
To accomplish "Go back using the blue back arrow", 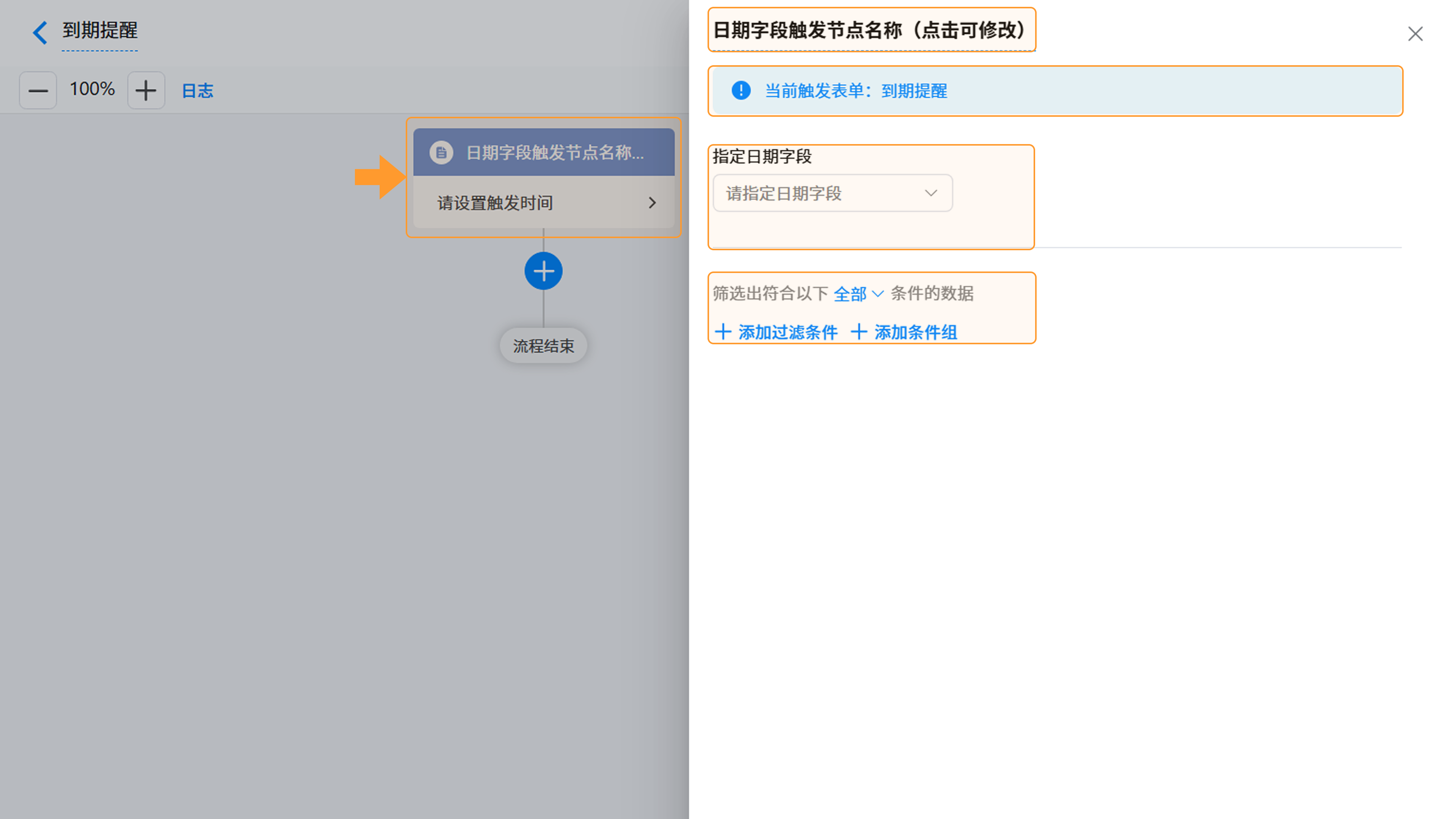I will (x=39, y=32).
